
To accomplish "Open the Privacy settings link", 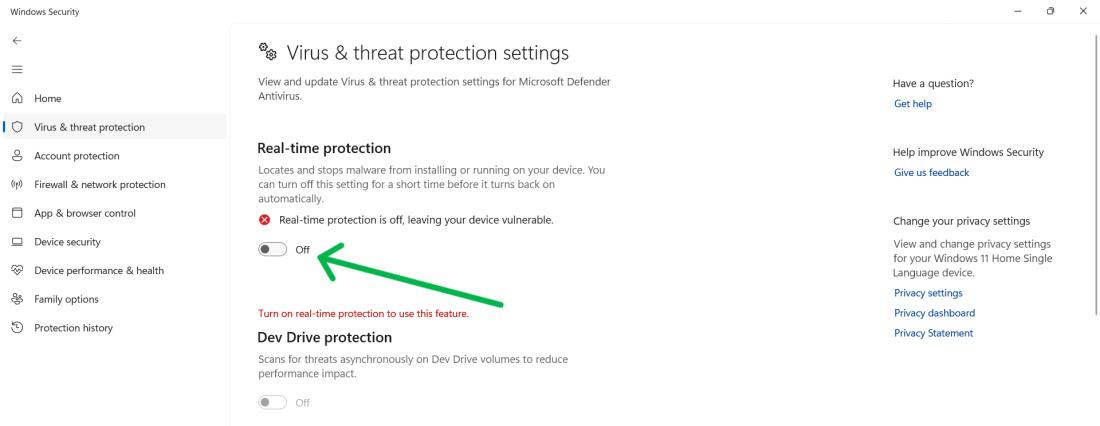I will 928,293.
